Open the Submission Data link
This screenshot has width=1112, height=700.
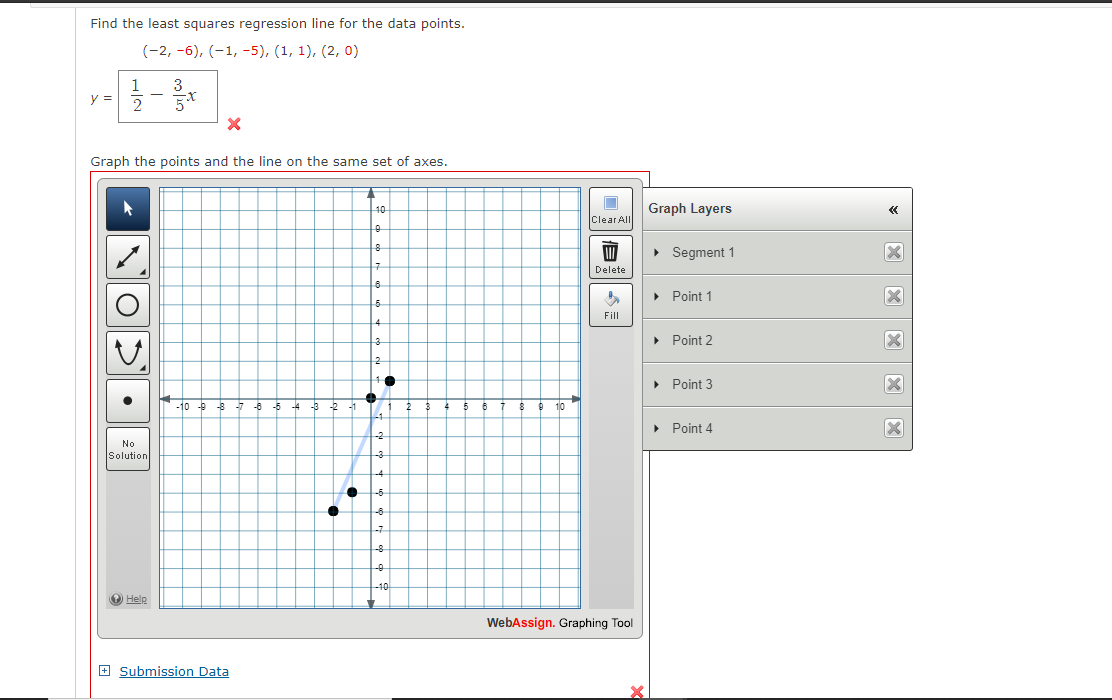click(174, 671)
